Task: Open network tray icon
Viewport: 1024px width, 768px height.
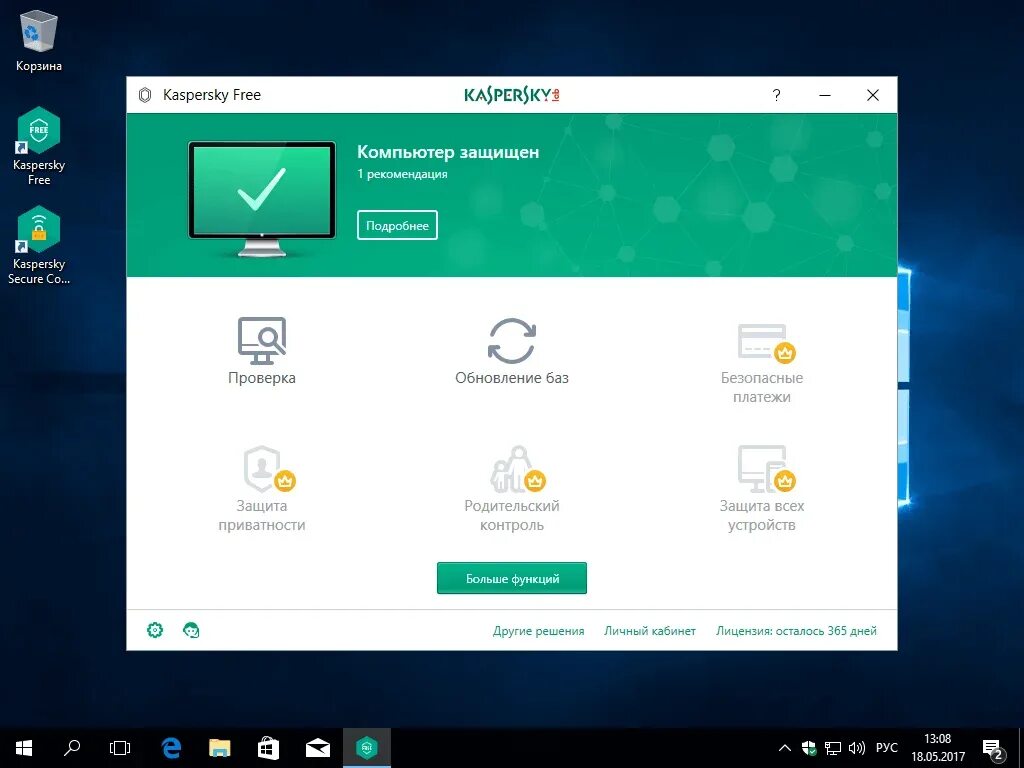Action: coord(833,748)
